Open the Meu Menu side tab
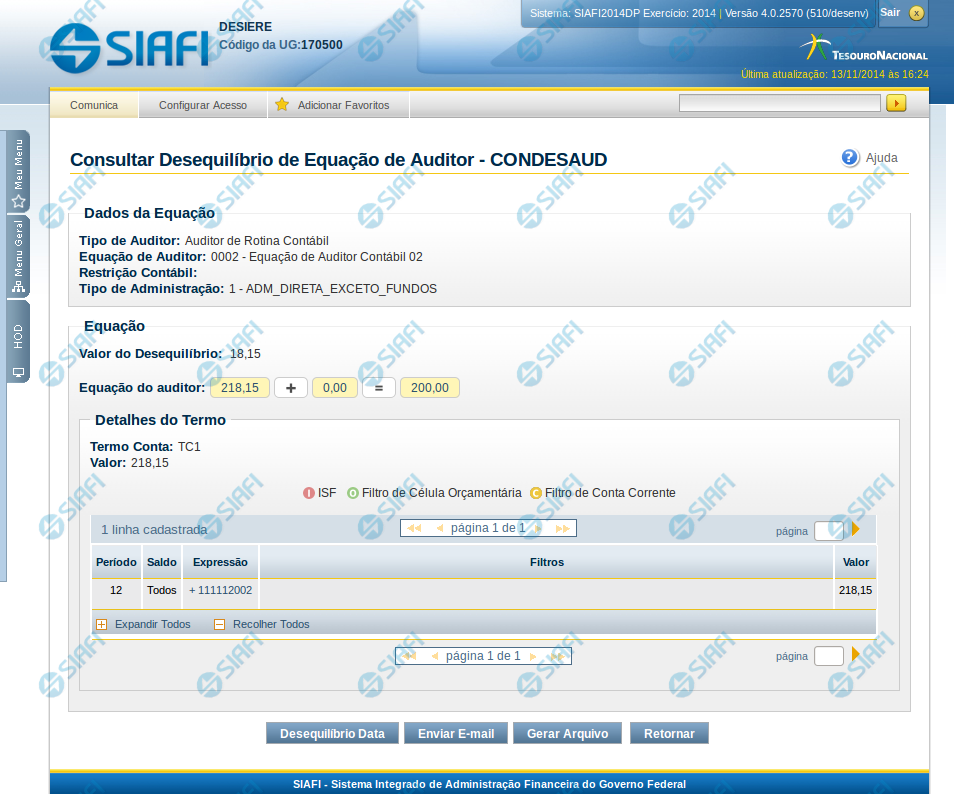Viewport: 954px width, 794px height. [x=18, y=171]
